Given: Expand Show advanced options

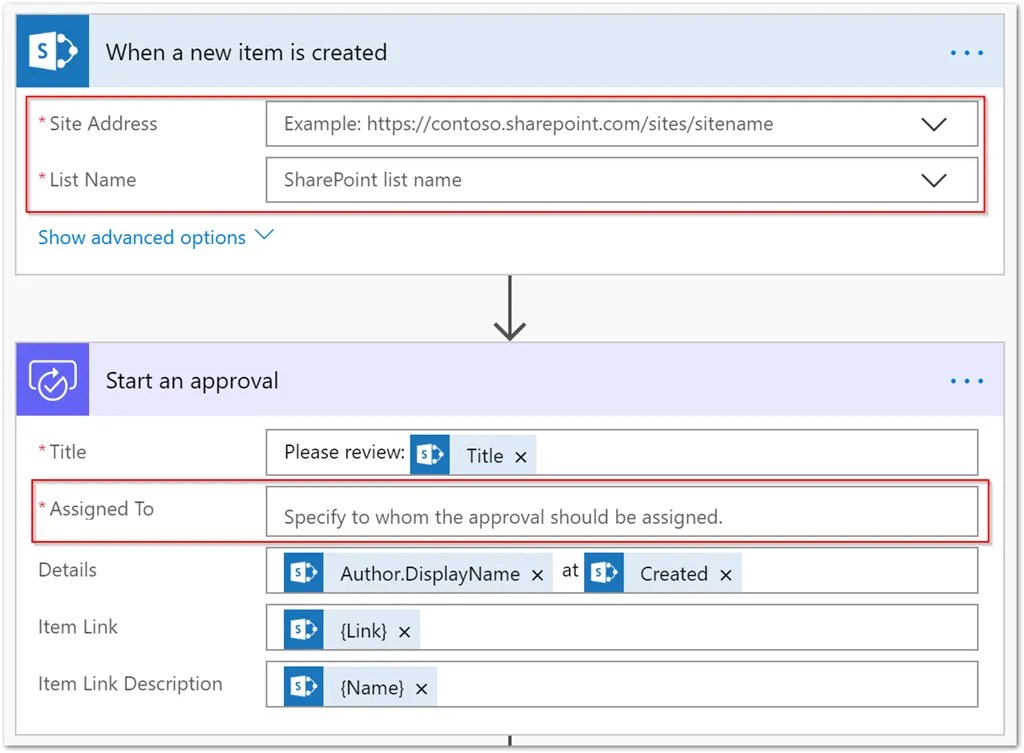Looking at the screenshot, I should point(155,237).
